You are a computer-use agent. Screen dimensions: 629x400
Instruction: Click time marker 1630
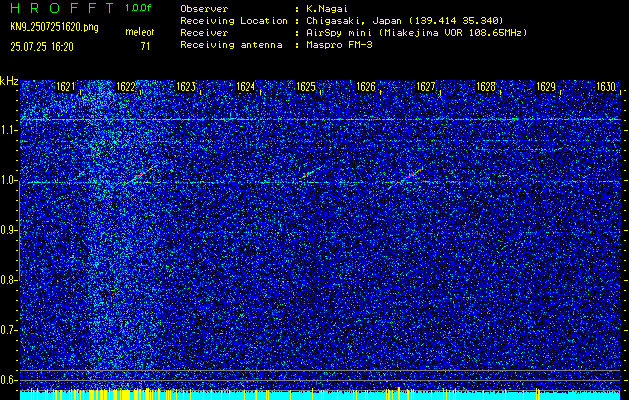(x=606, y=87)
